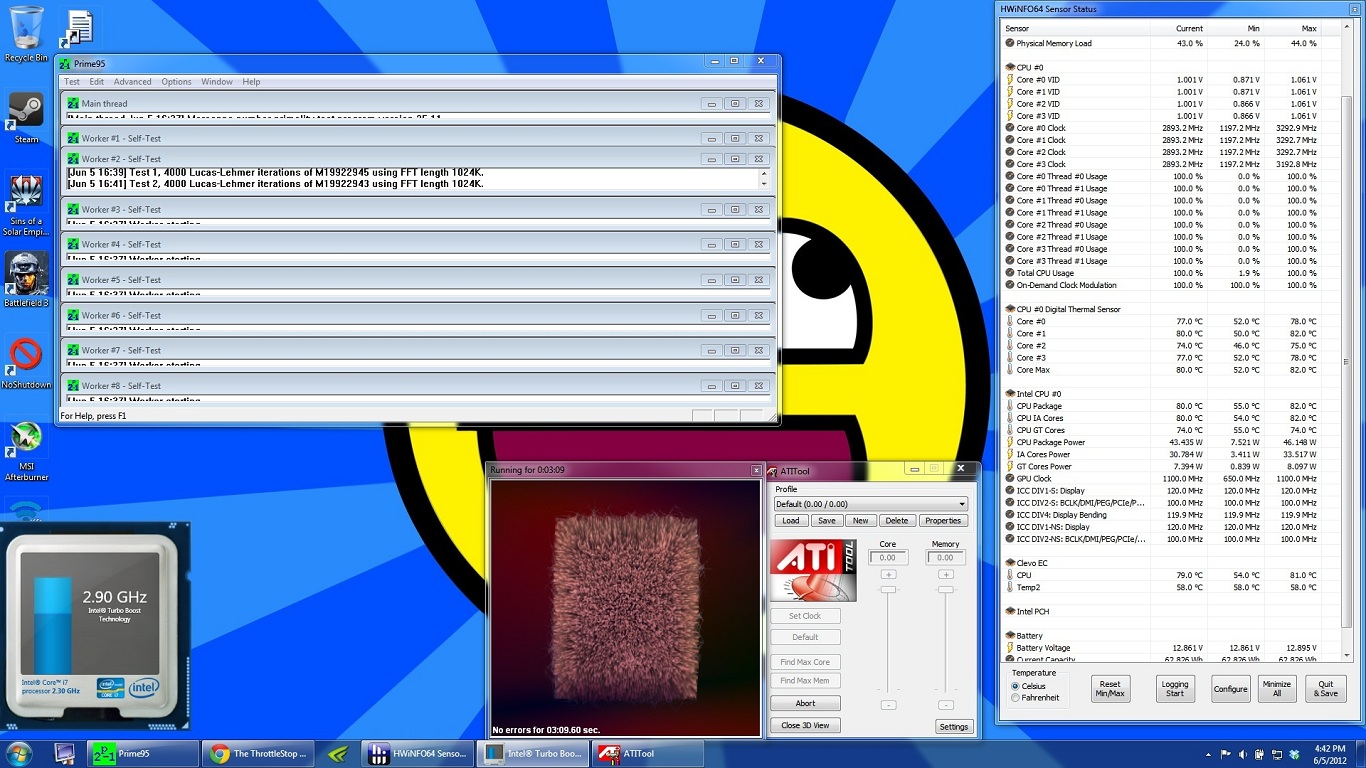Open the Windows Start menu orb

19,753
